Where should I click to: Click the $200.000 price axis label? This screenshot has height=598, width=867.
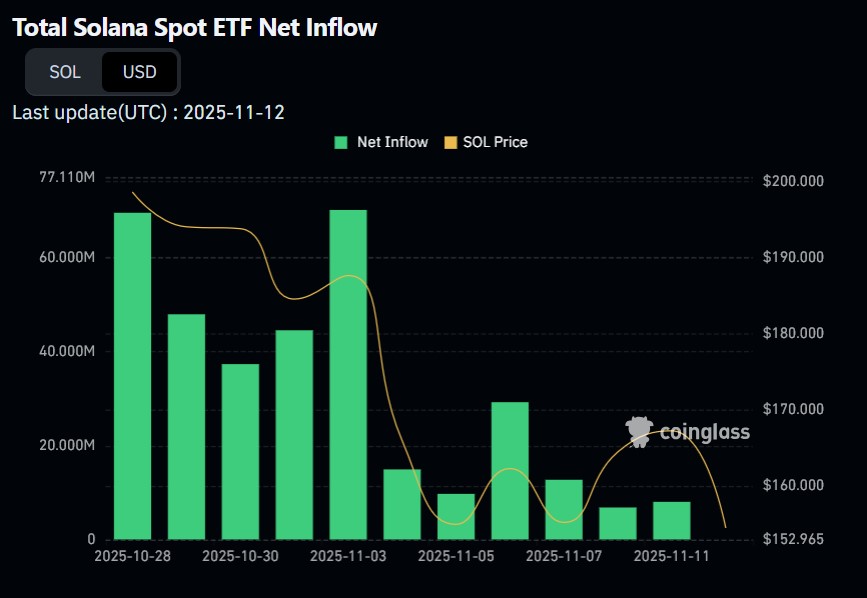[793, 181]
